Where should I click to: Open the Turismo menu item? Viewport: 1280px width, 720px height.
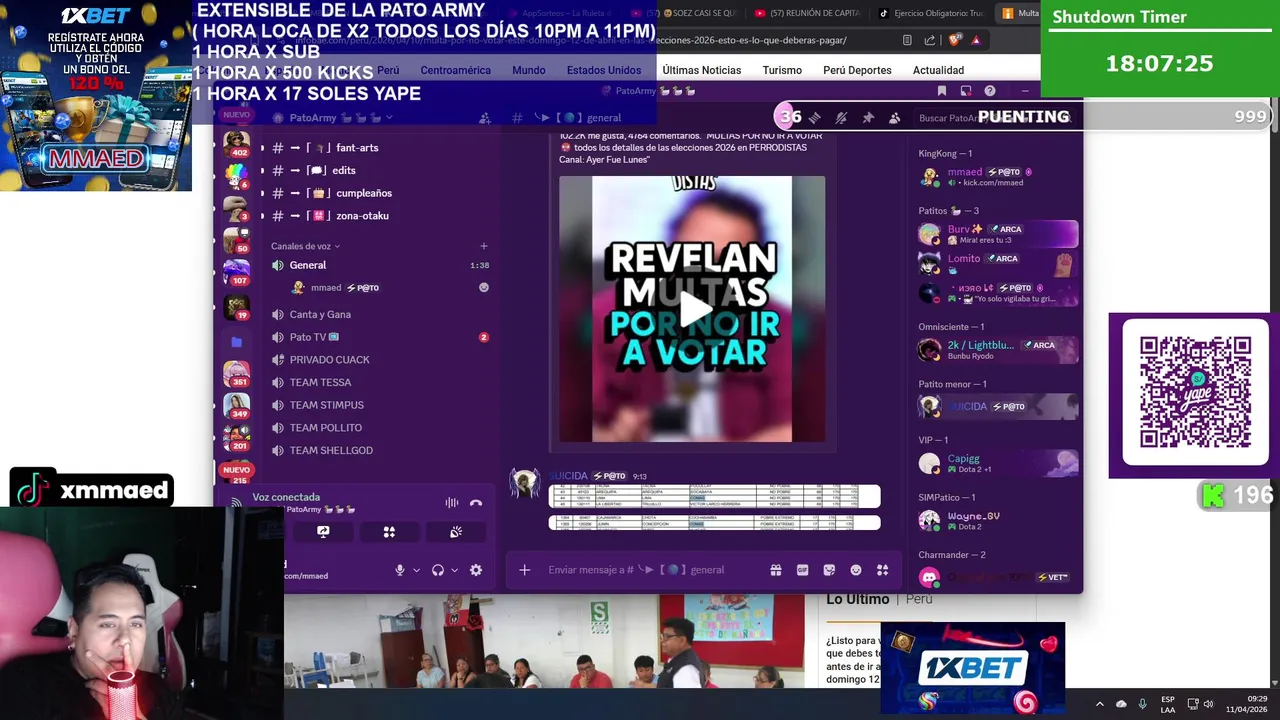(x=782, y=70)
